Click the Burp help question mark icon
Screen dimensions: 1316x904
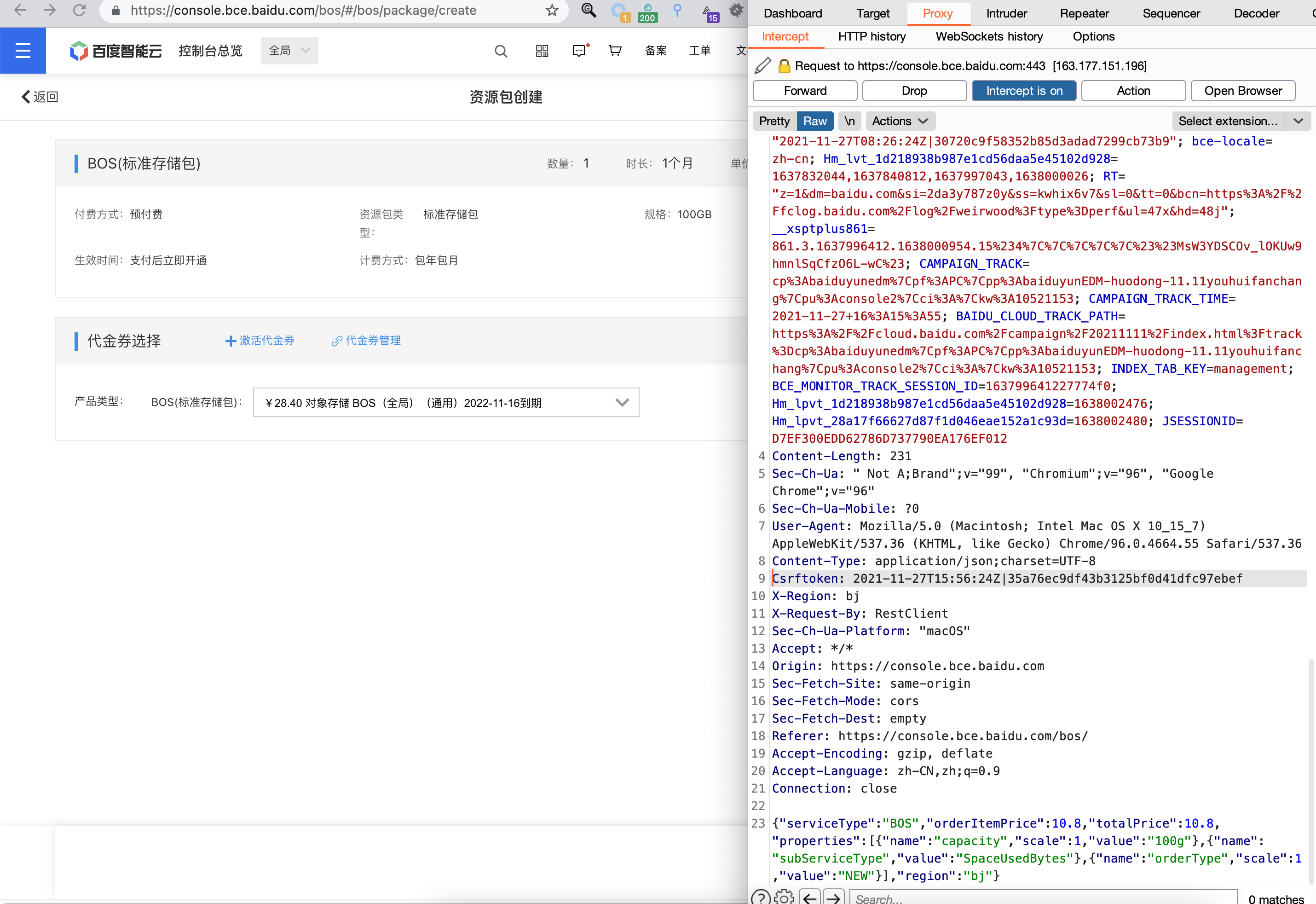pos(761,897)
